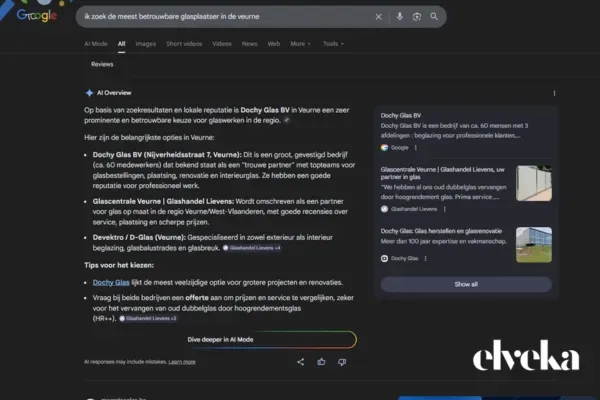Select the Reviews filter chip

pyautogui.click(x=102, y=64)
